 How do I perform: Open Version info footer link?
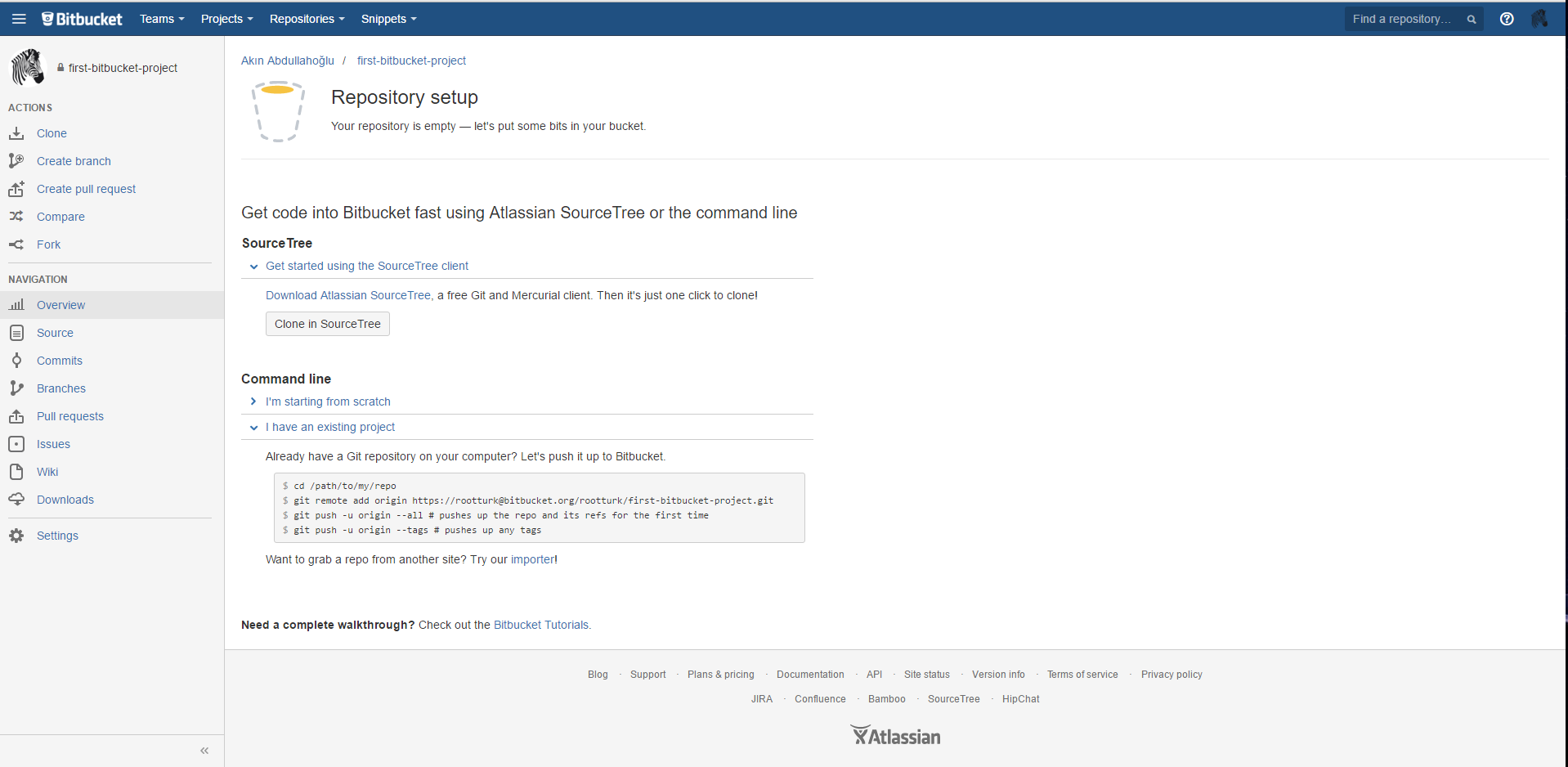pyautogui.click(x=998, y=675)
